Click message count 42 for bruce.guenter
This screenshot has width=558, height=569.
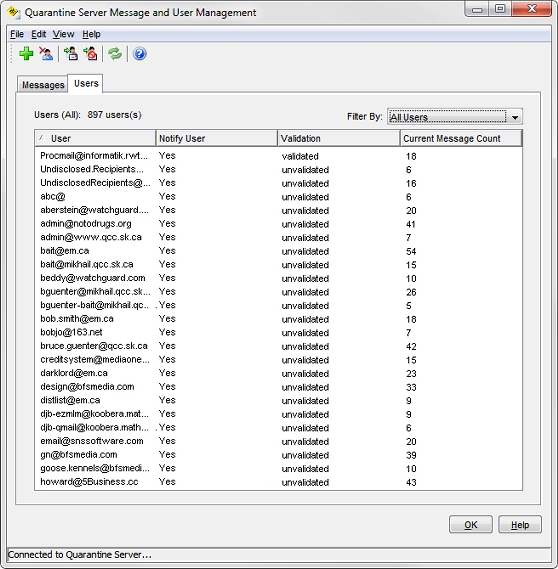coord(411,347)
